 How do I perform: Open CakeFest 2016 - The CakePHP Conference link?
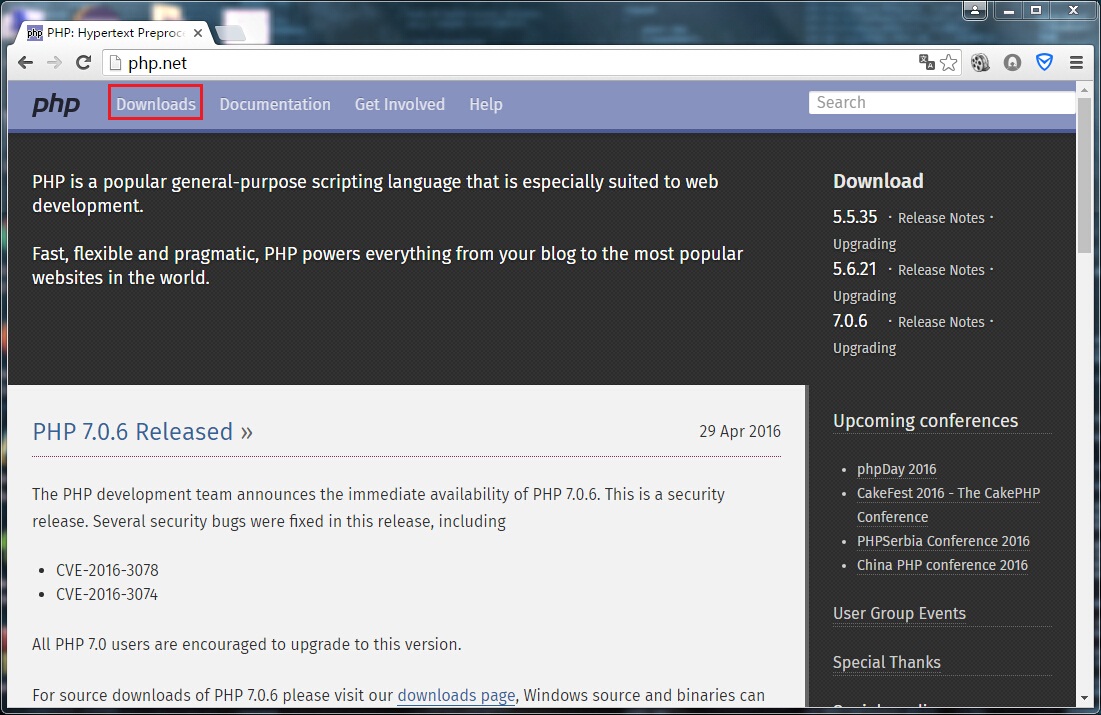pyautogui.click(x=948, y=505)
